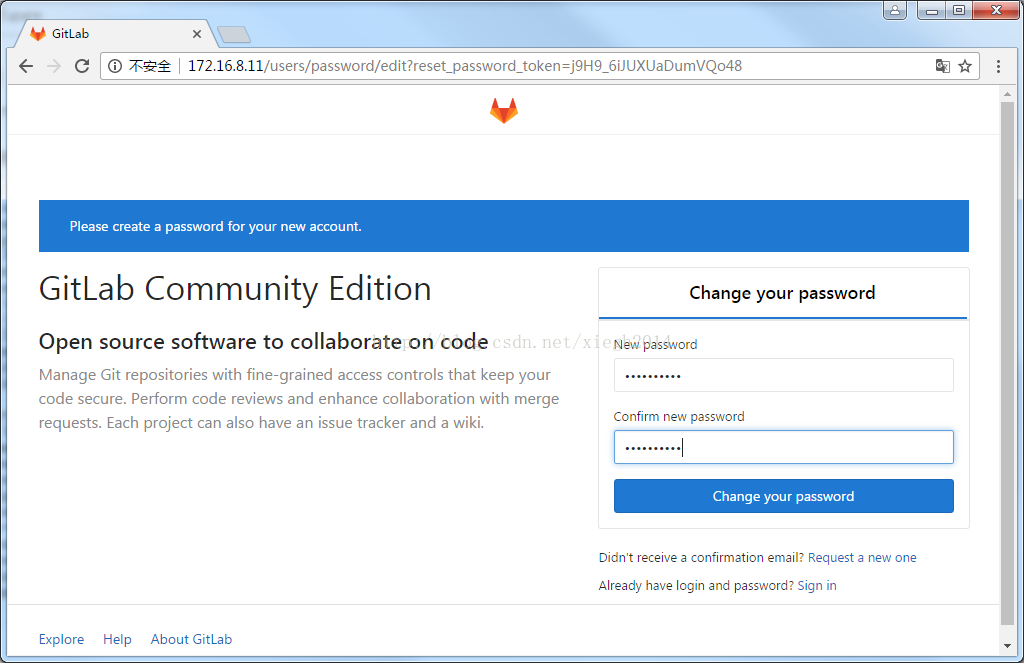Minimize the browser window
The height and width of the screenshot is (663, 1024).
pyautogui.click(x=932, y=10)
